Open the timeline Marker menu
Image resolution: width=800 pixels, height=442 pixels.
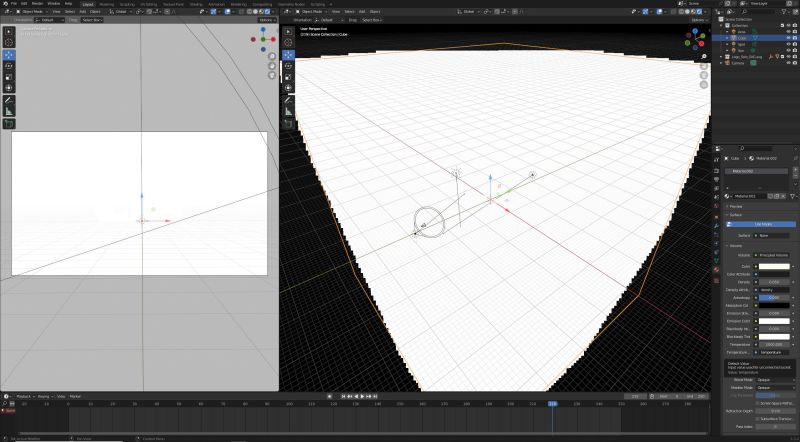coord(75,396)
